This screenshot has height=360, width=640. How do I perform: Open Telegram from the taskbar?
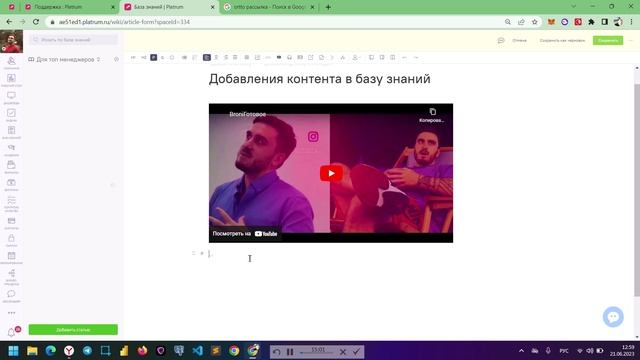tap(87, 351)
